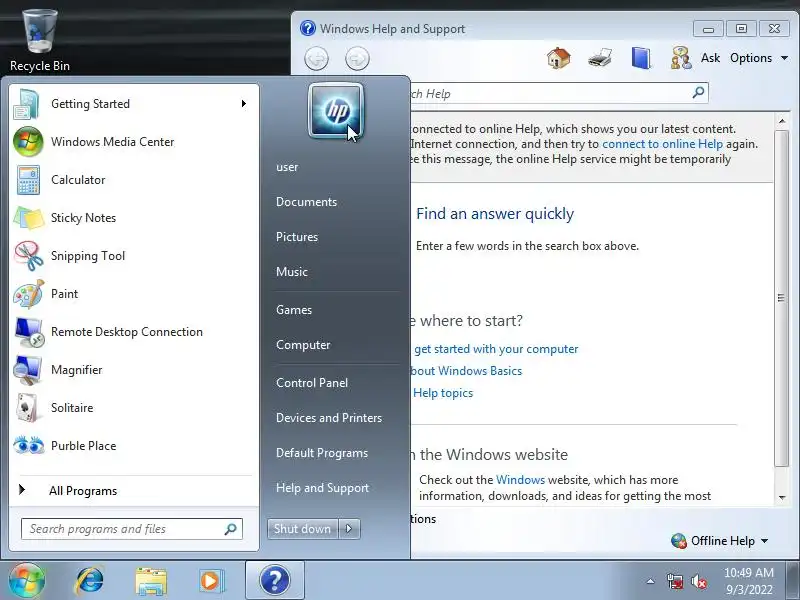Image resolution: width=800 pixels, height=600 pixels.
Task: Open Getting Started from Start menu
Action: tap(134, 104)
